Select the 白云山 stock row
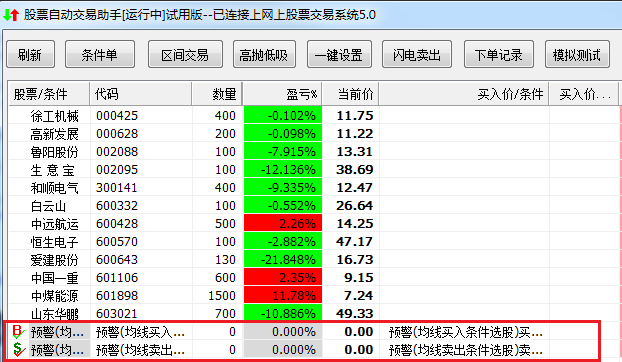Viewport: 622px width, 362px height. [x=313, y=205]
